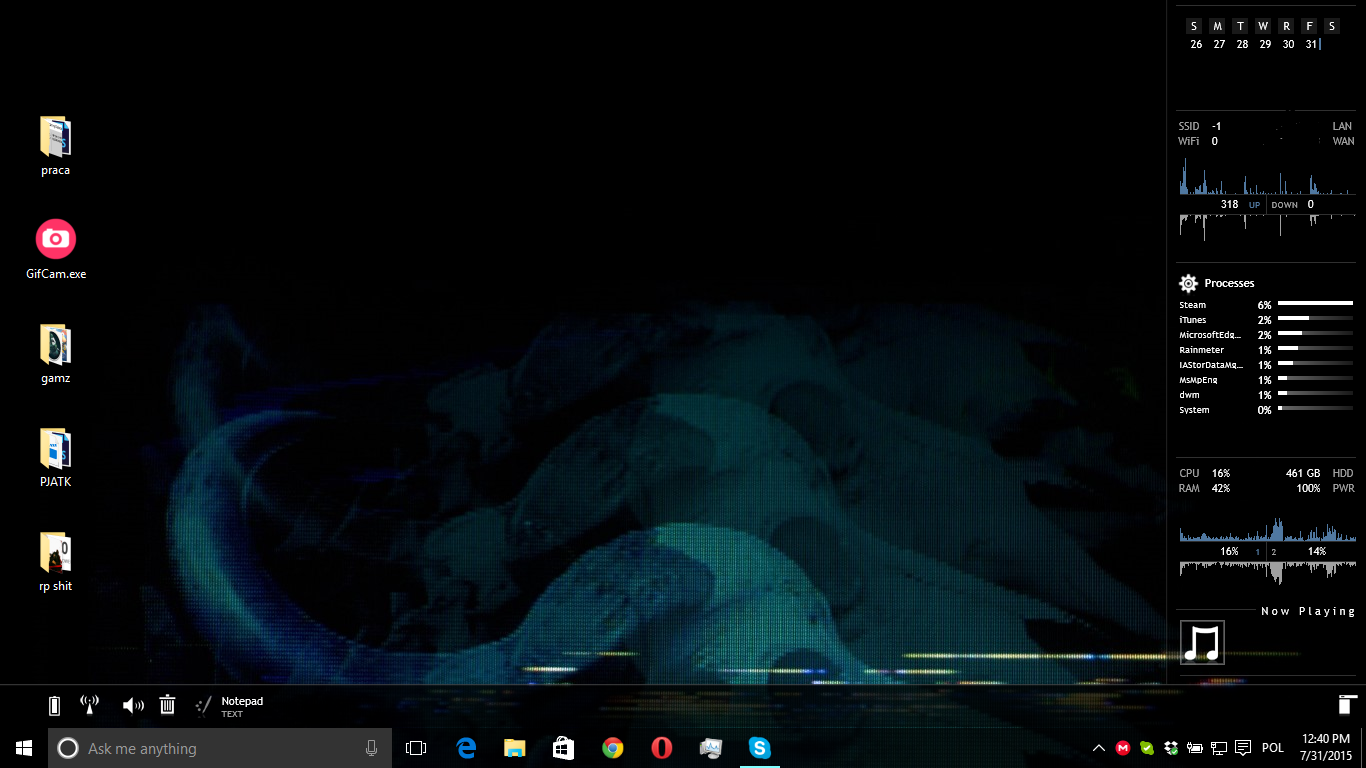1366x768 pixels.
Task: Open the MEGA tray icon
Action: tap(1123, 748)
